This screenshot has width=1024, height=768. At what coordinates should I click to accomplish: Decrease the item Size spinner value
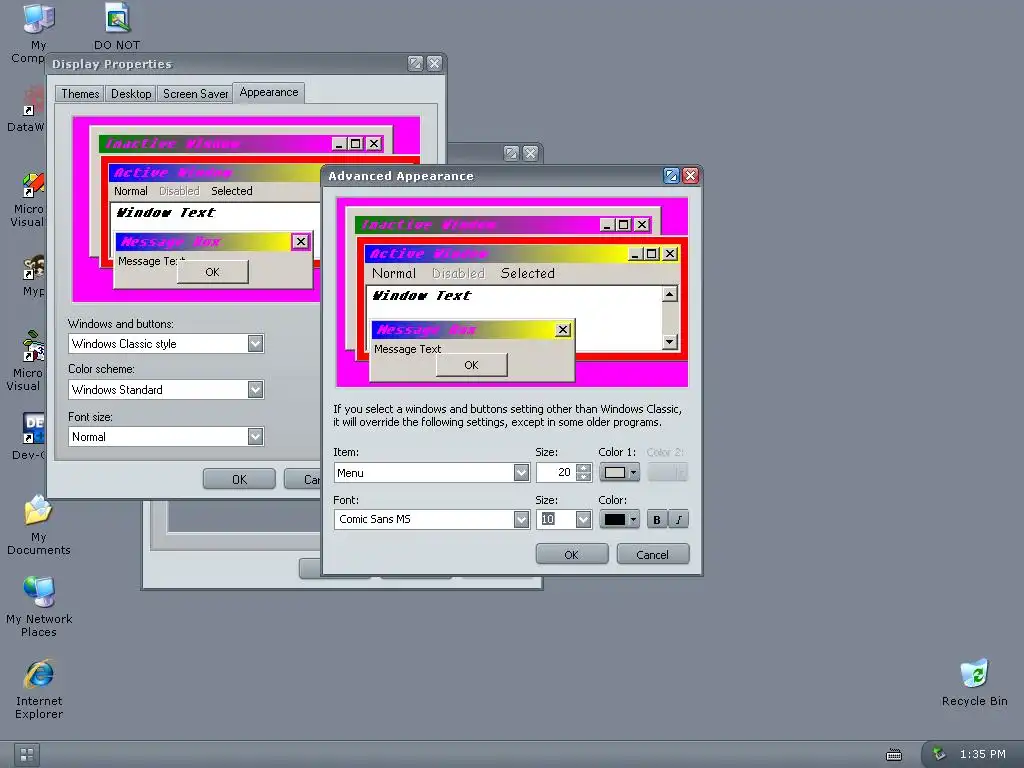(x=584, y=477)
